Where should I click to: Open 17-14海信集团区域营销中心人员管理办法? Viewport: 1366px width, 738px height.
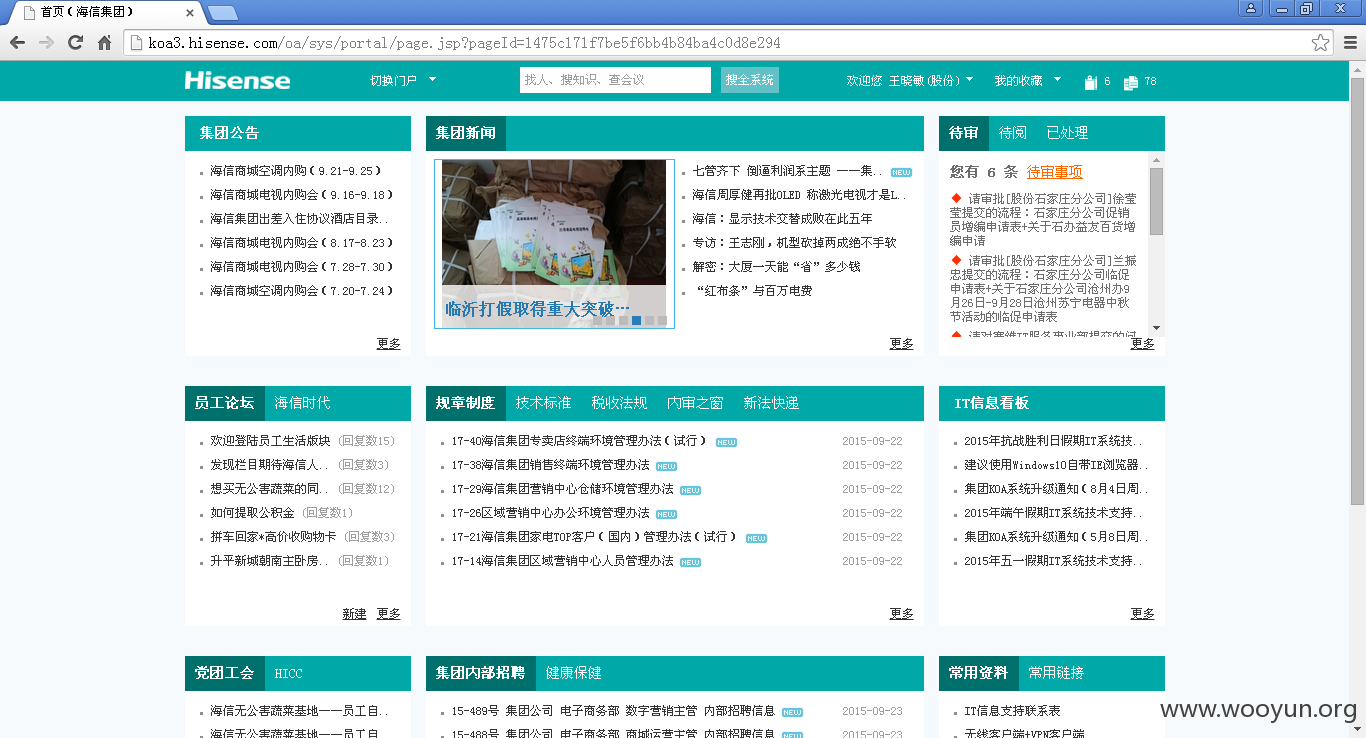(562, 561)
